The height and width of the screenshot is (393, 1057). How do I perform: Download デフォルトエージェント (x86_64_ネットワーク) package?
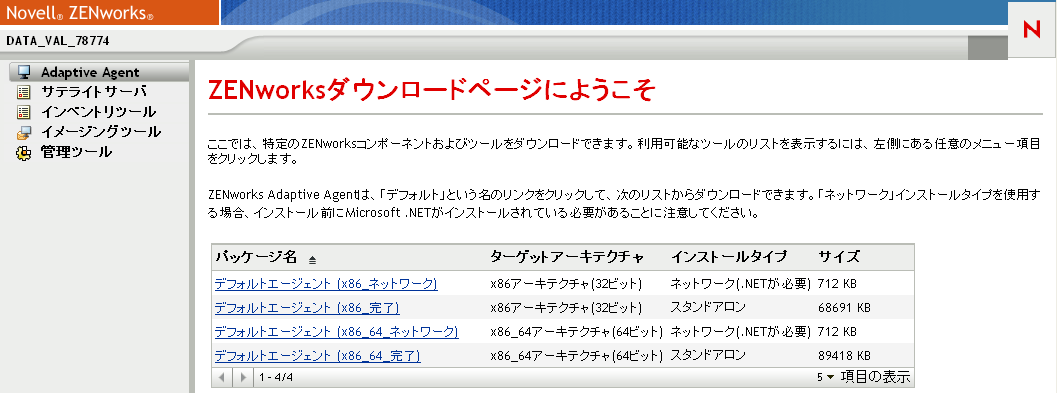click(x=336, y=332)
